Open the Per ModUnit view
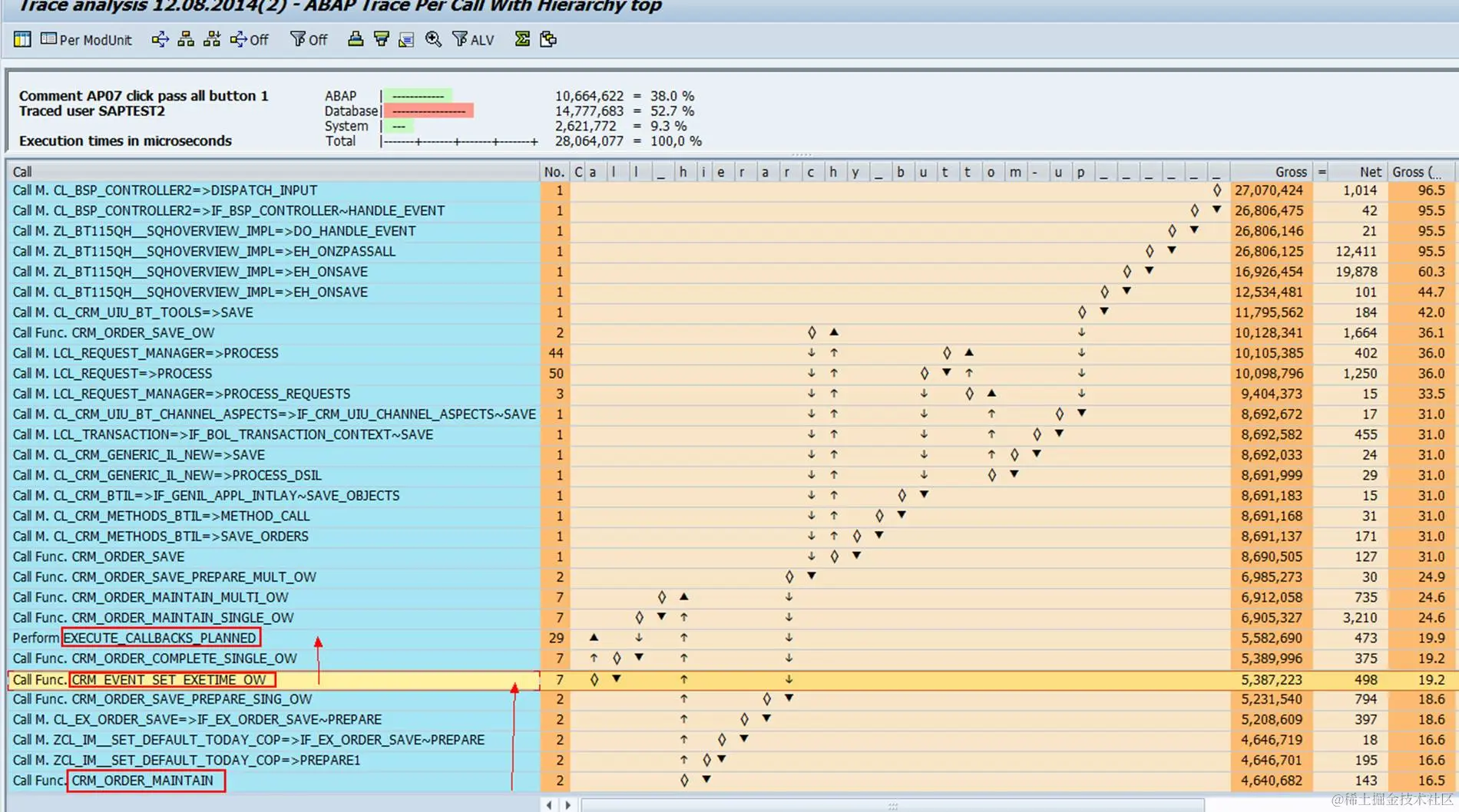The height and width of the screenshot is (812, 1459). 86,39
